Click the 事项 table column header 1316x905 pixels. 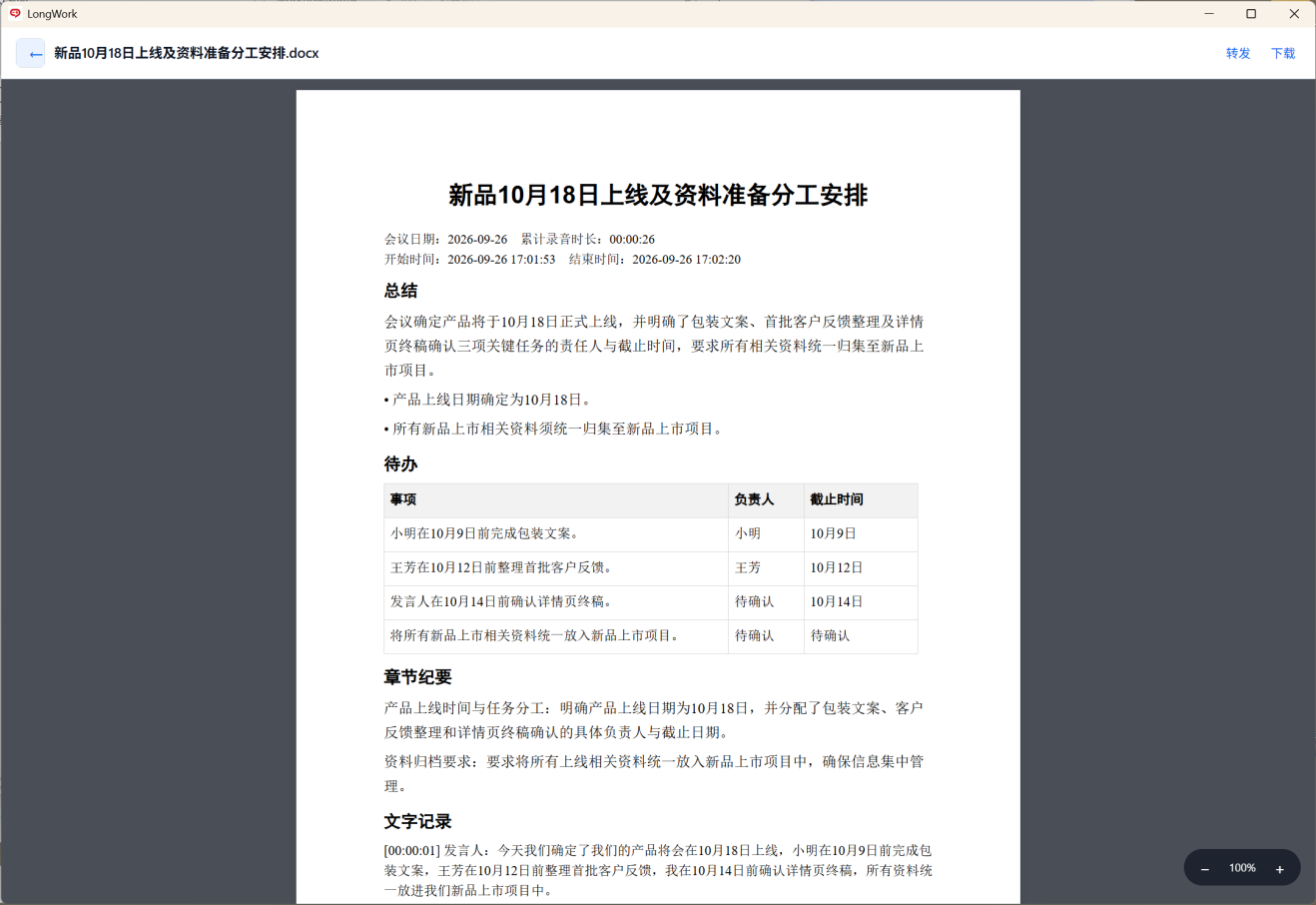[556, 500]
